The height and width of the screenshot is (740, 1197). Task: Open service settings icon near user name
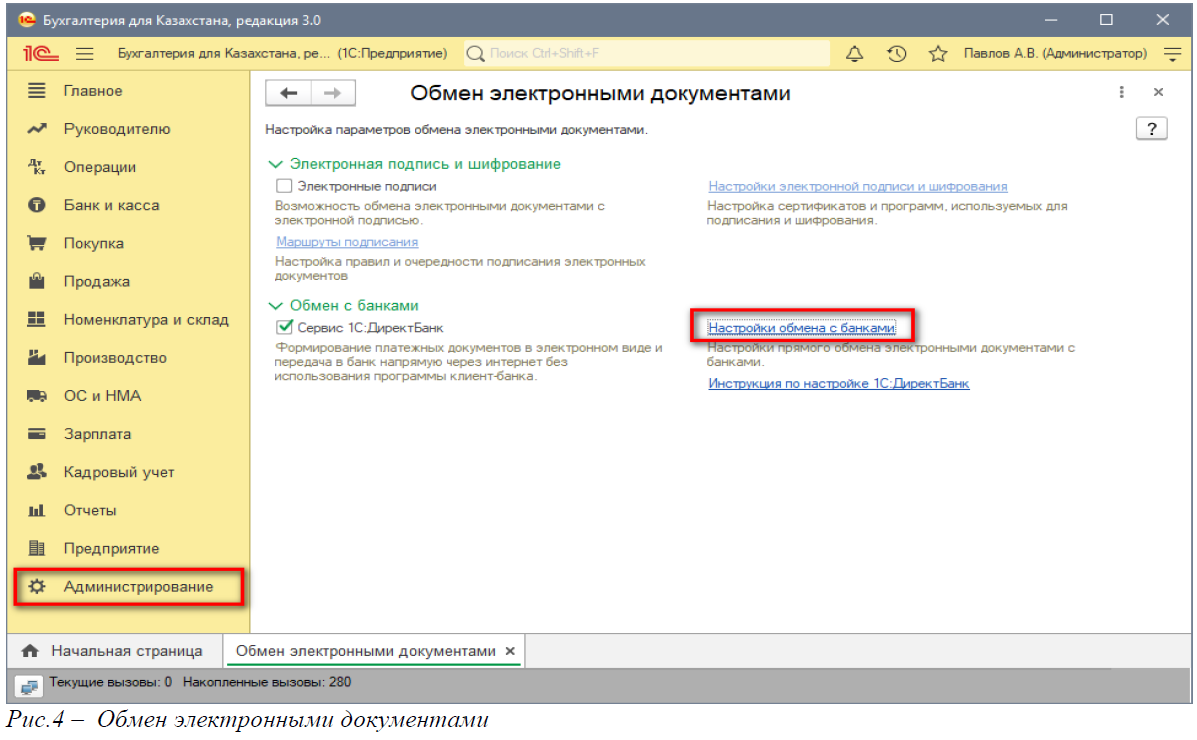(1172, 54)
